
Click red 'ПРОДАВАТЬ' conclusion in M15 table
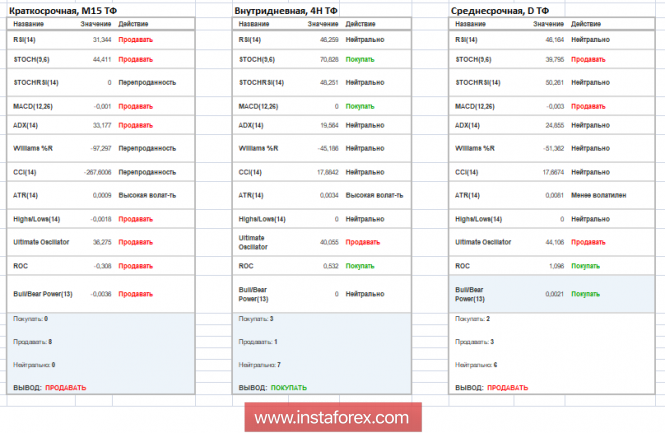[x=66, y=388]
